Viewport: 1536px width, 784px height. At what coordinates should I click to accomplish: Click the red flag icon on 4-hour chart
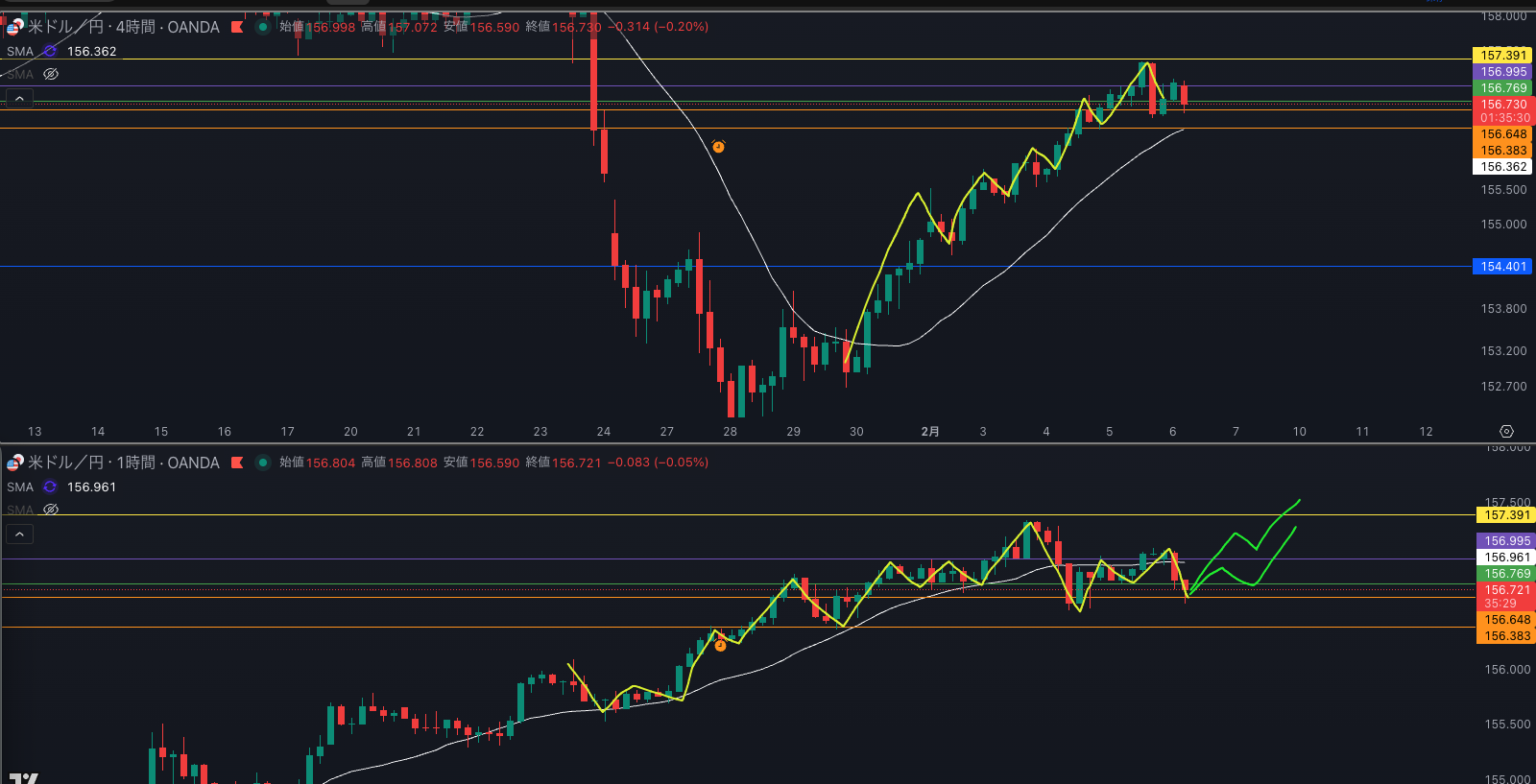(237, 27)
